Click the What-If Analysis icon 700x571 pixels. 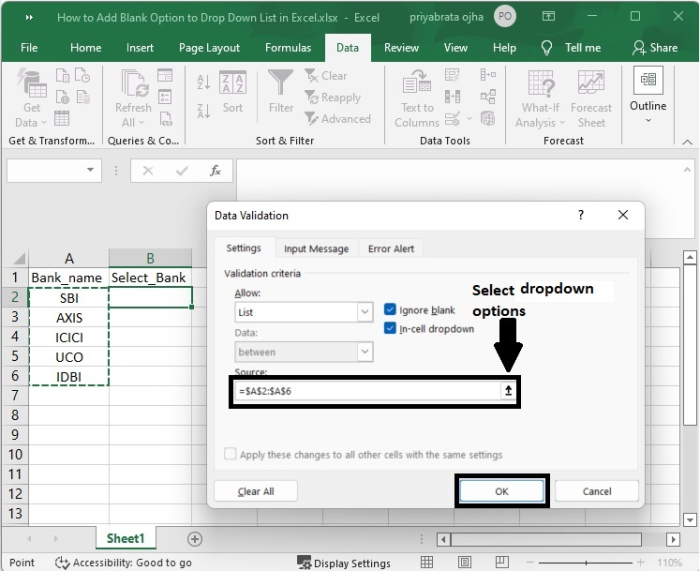541,97
